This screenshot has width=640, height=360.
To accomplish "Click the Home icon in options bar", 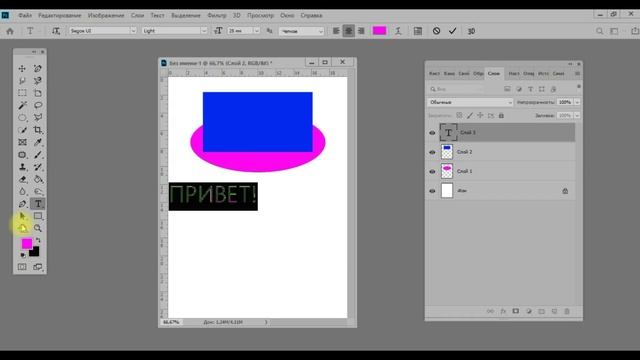I will pos(10,31).
